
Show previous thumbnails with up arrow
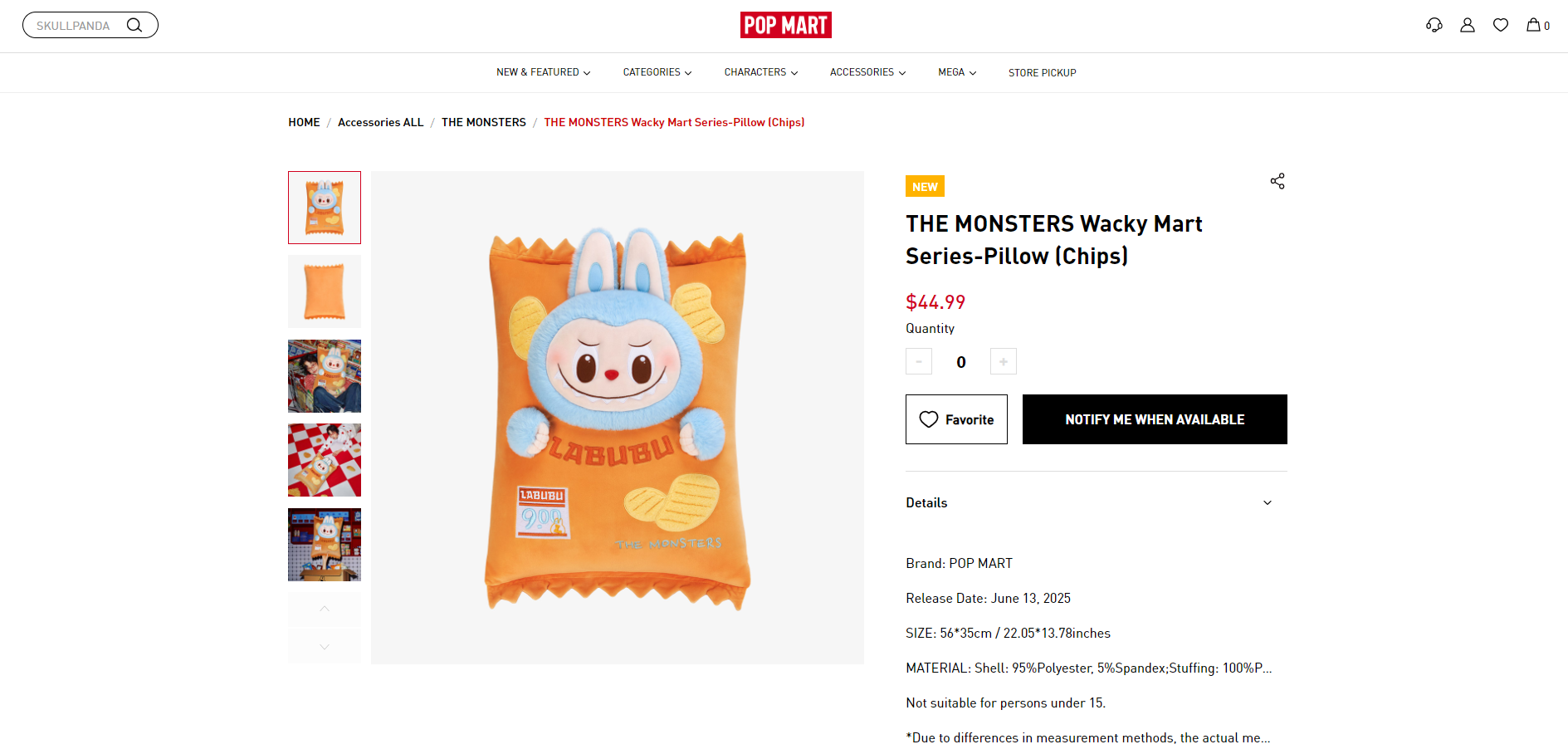[x=325, y=609]
